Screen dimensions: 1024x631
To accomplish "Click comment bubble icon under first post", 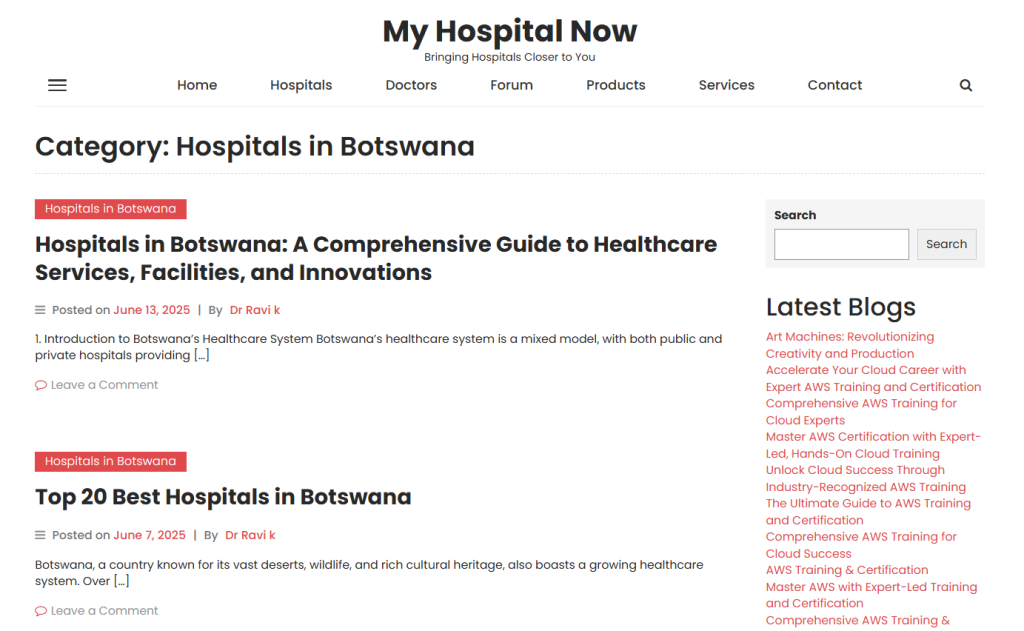I will pyautogui.click(x=41, y=385).
